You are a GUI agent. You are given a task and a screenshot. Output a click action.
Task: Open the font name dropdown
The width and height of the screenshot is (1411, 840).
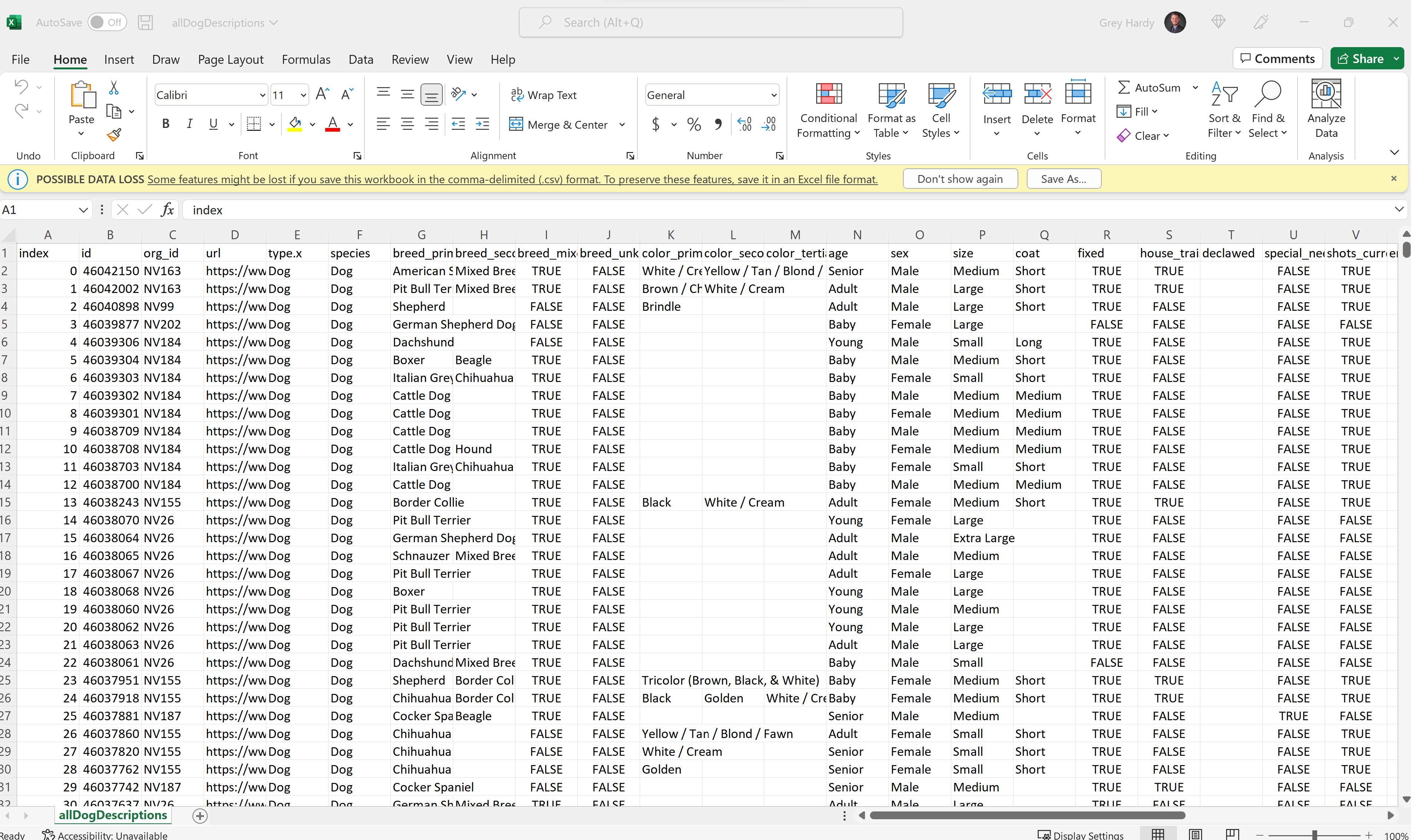(262, 95)
